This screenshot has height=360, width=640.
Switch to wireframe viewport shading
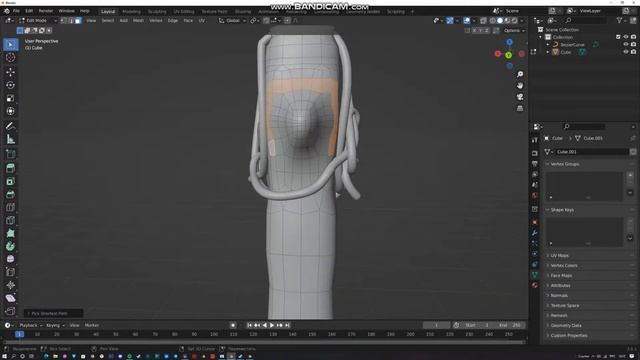[493, 20]
